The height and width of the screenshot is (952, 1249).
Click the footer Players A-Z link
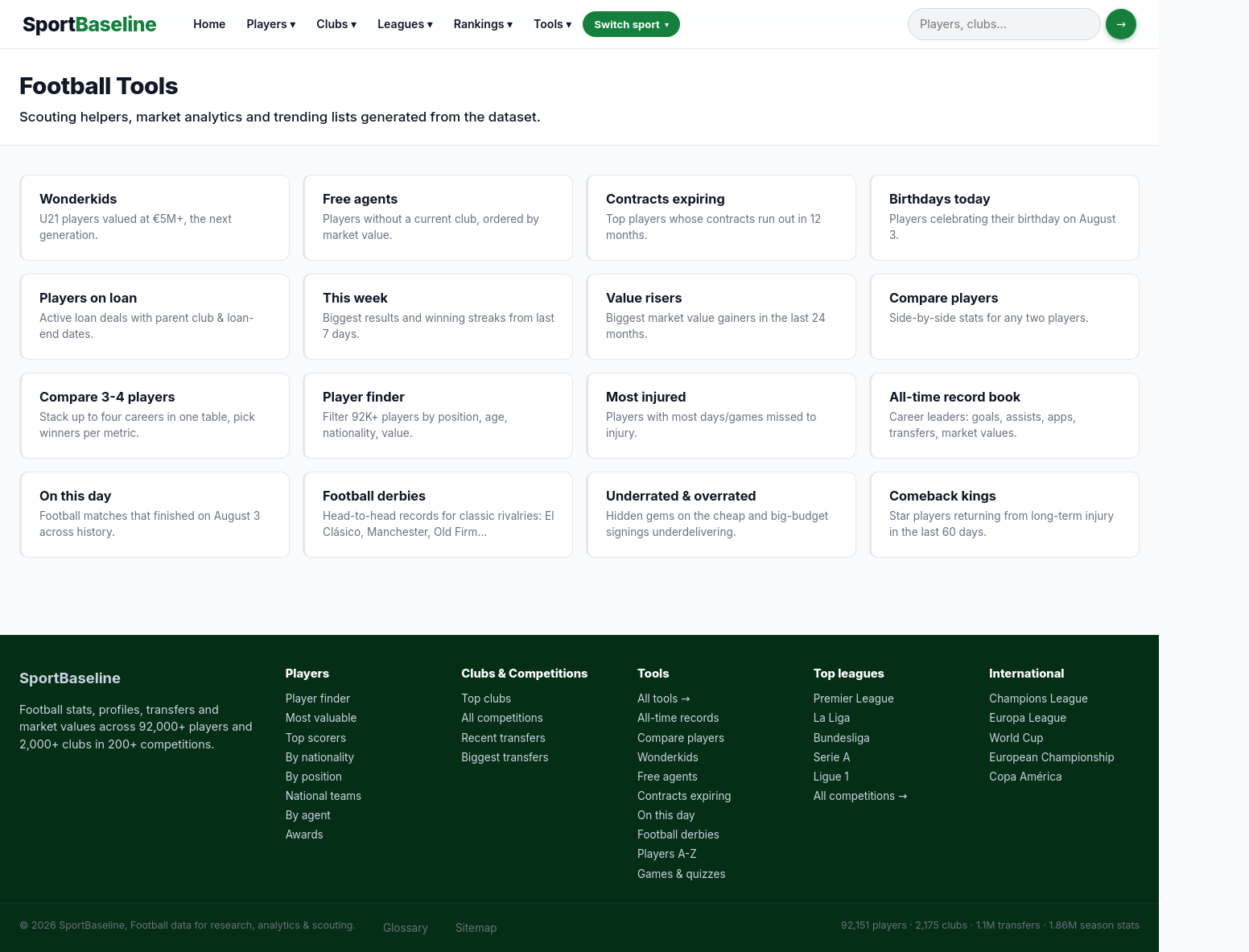[667, 854]
